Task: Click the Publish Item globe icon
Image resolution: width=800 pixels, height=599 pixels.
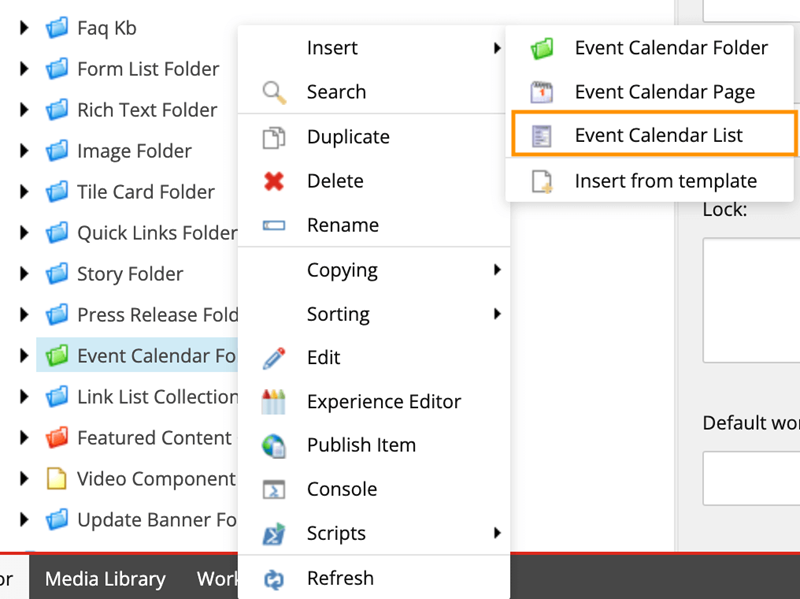Action: [273, 446]
